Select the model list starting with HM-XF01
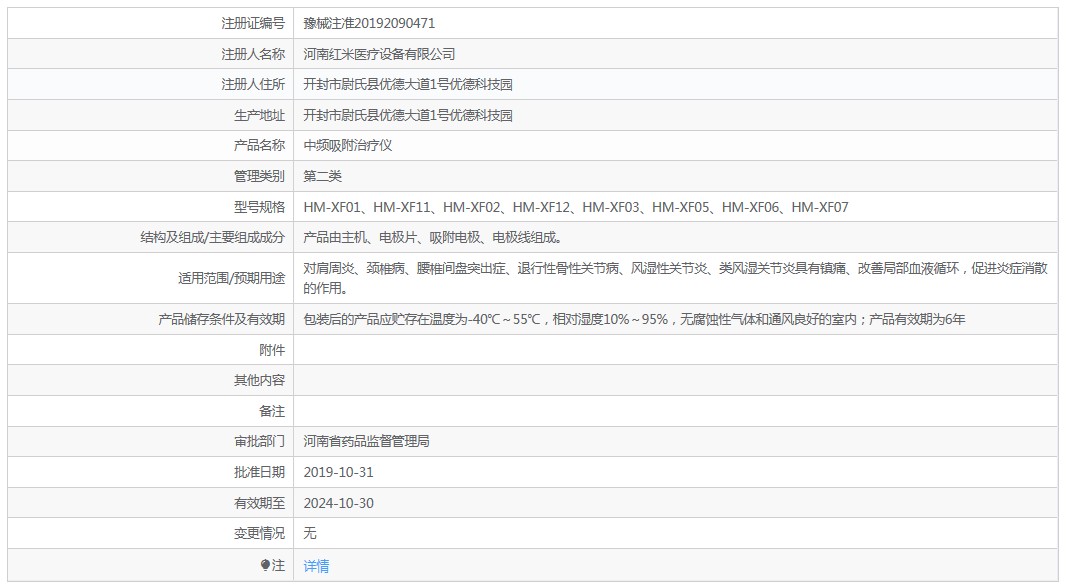 [x=576, y=207]
